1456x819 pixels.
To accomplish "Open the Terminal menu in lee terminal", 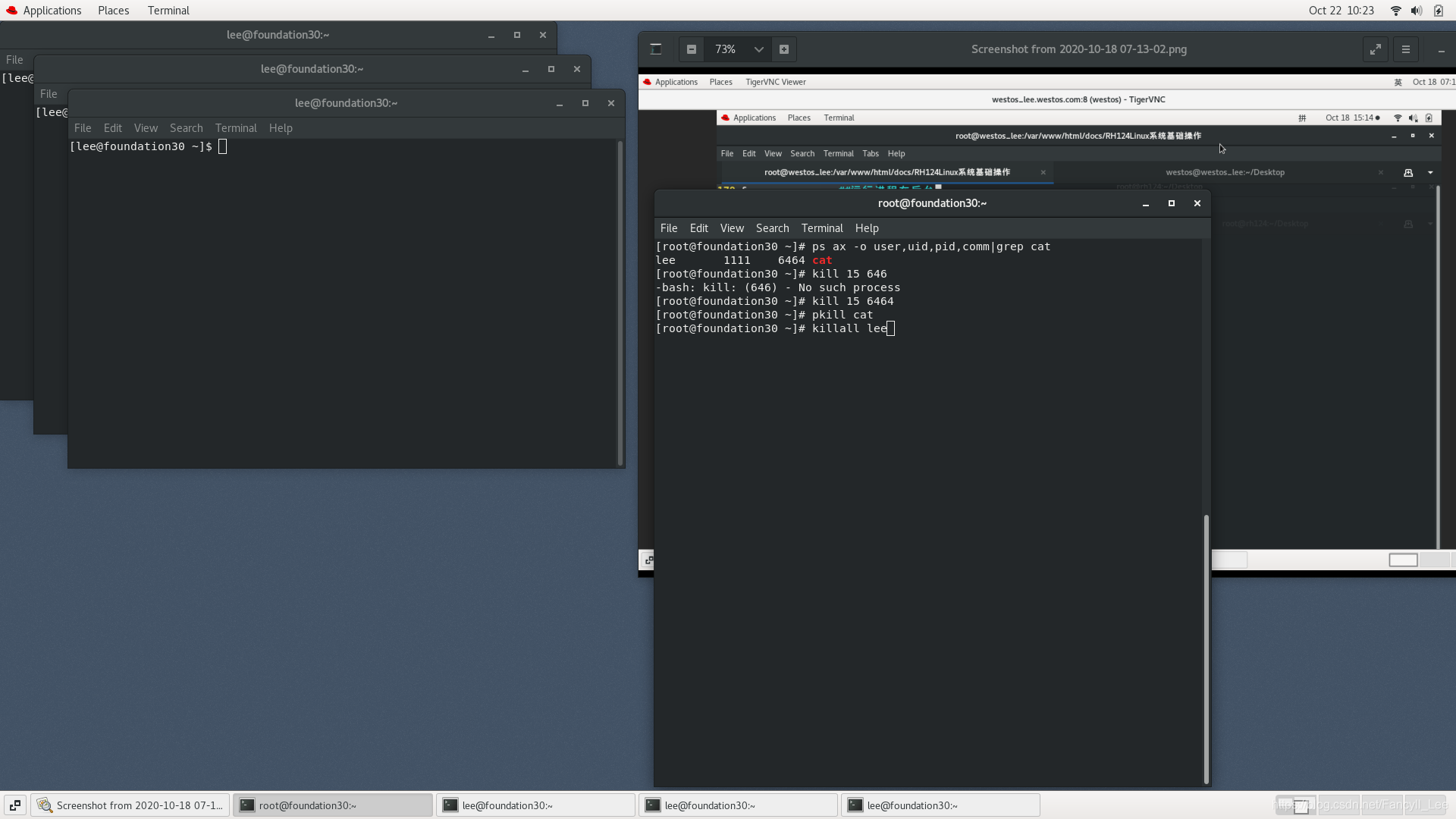I will tap(235, 128).
